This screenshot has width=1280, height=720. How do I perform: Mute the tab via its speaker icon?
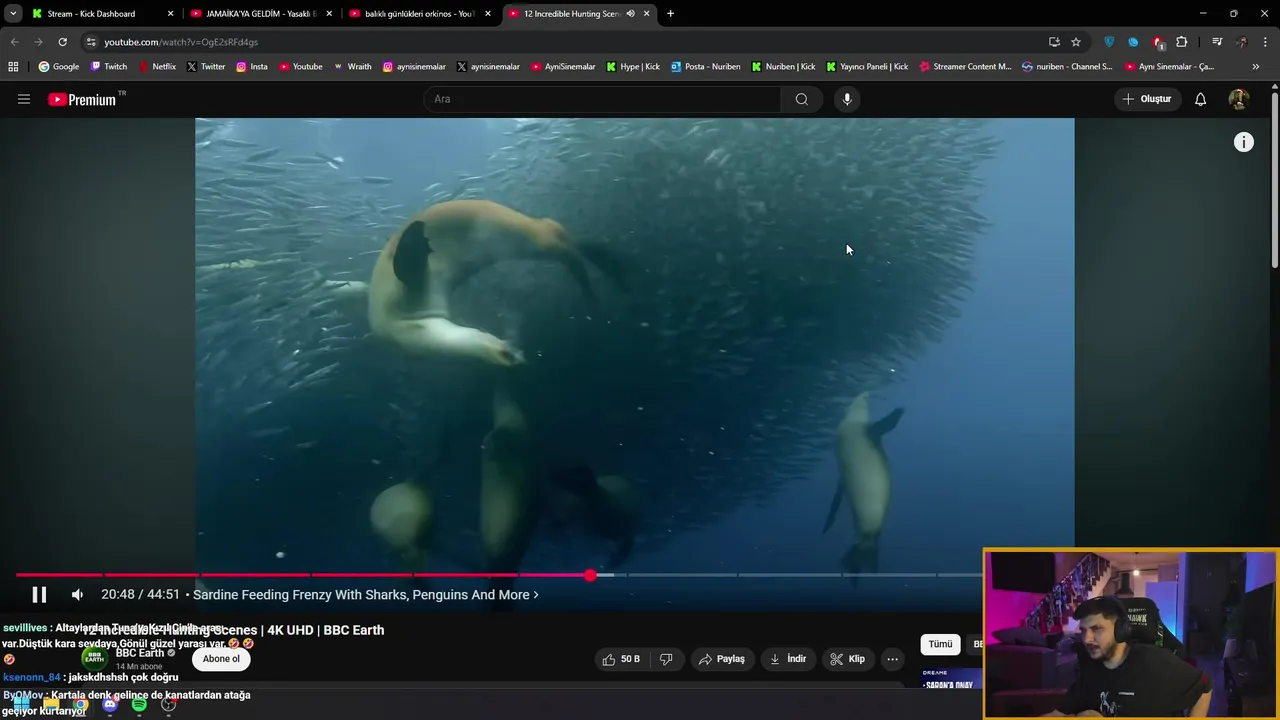[x=630, y=14]
